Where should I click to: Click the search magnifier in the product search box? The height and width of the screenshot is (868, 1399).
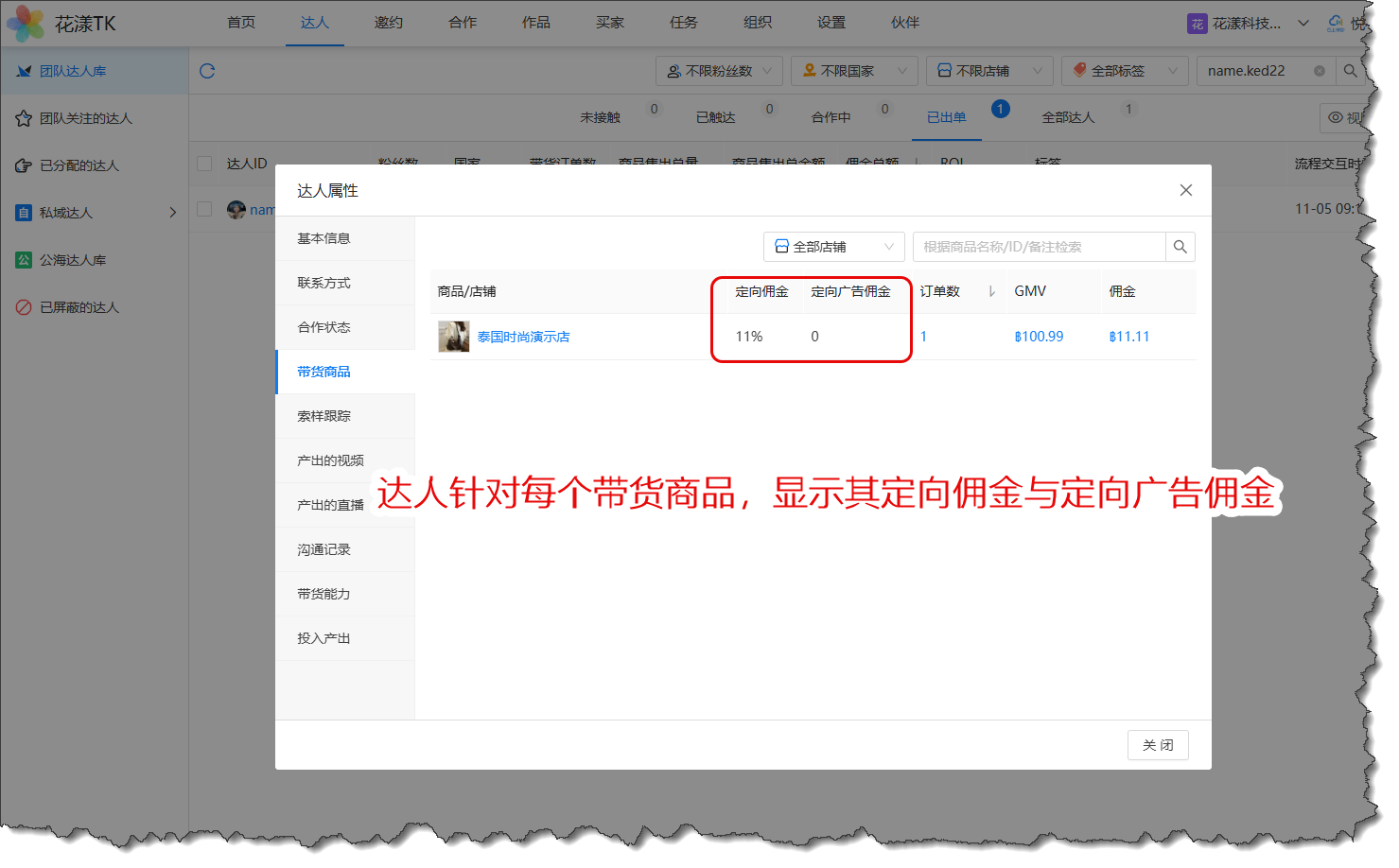coord(1180,247)
